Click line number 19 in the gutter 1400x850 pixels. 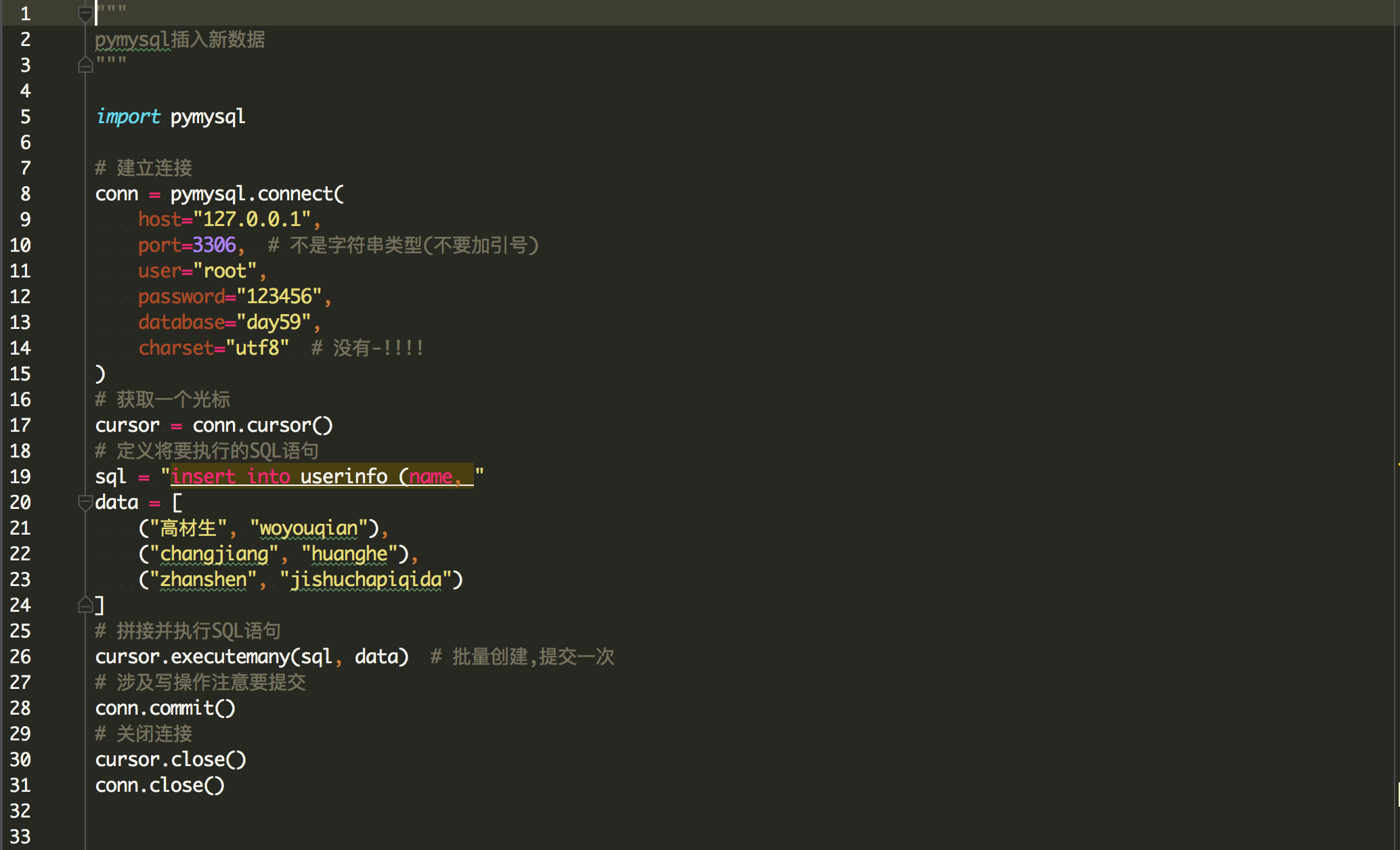[x=20, y=476]
